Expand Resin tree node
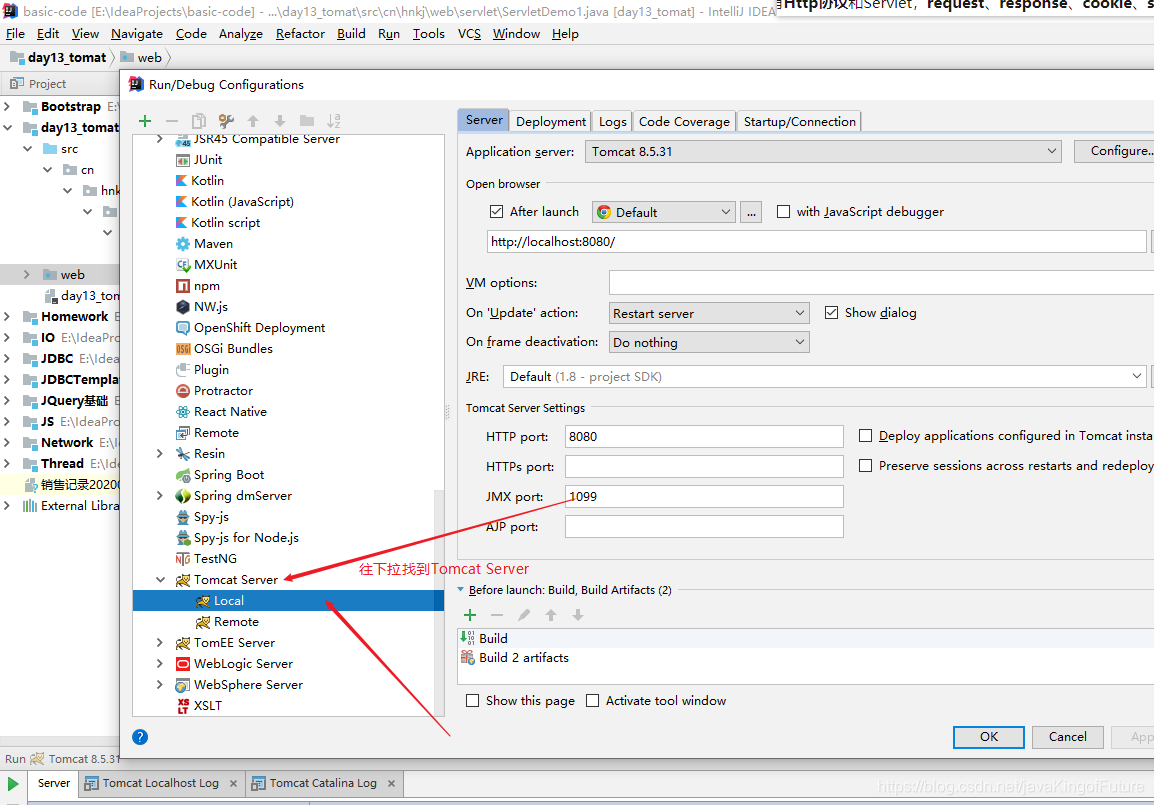 pyautogui.click(x=160, y=454)
